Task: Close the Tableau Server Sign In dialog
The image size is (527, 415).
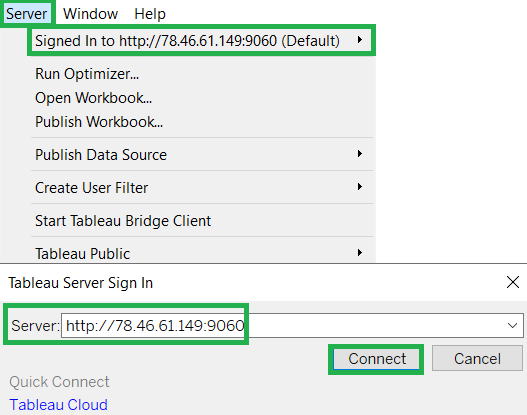Action: pyautogui.click(x=513, y=282)
